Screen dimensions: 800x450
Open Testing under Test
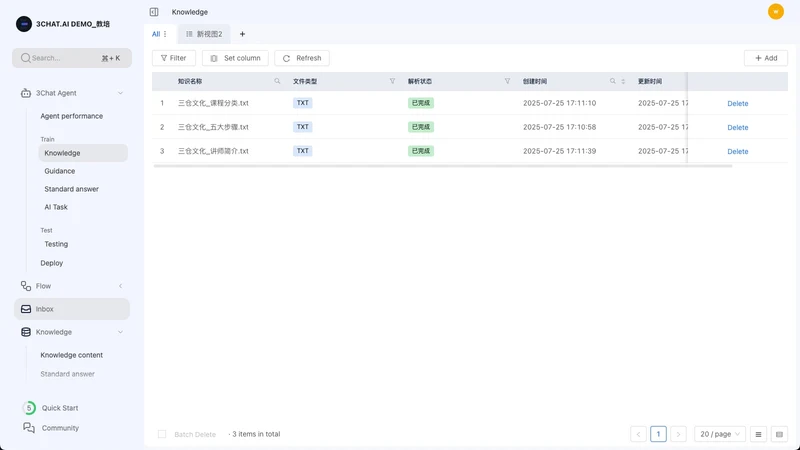[56, 244]
